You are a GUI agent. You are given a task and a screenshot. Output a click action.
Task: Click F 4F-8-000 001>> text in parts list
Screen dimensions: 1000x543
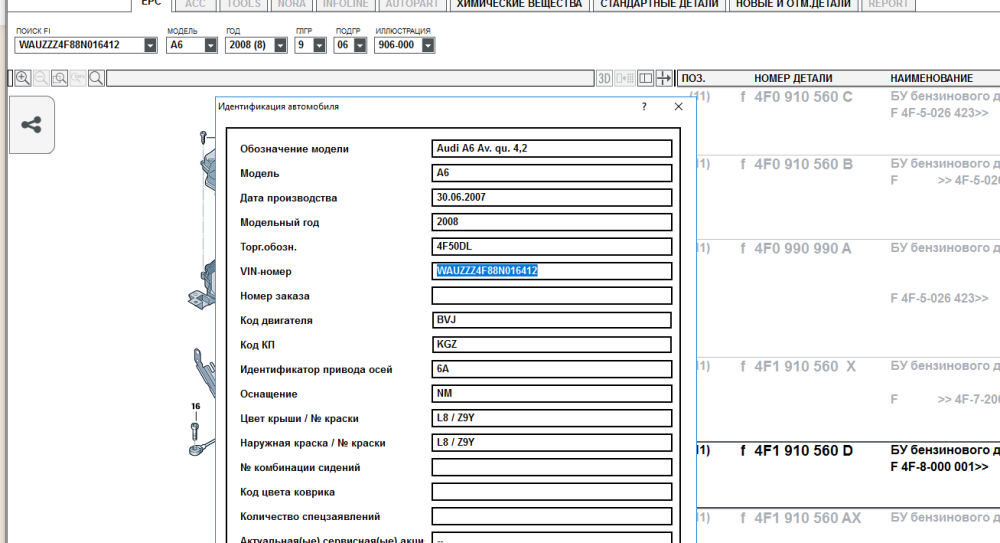tap(939, 467)
